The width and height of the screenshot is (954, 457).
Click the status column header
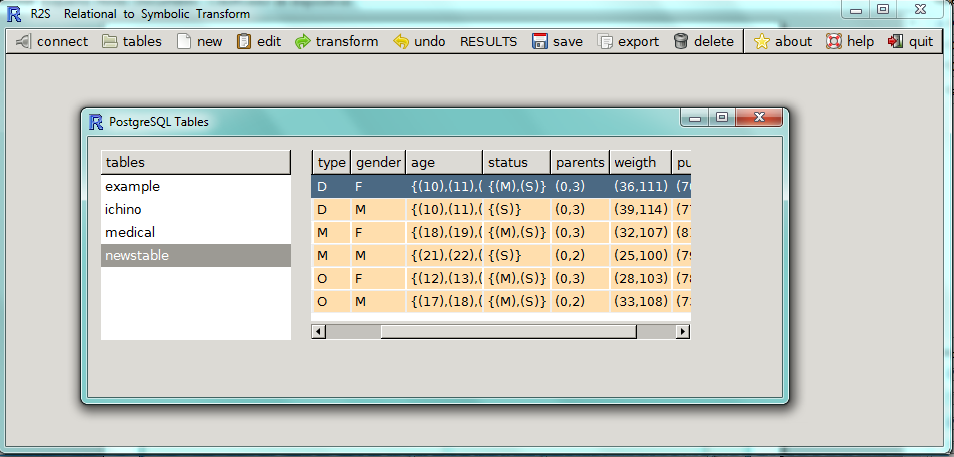pos(507,163)
